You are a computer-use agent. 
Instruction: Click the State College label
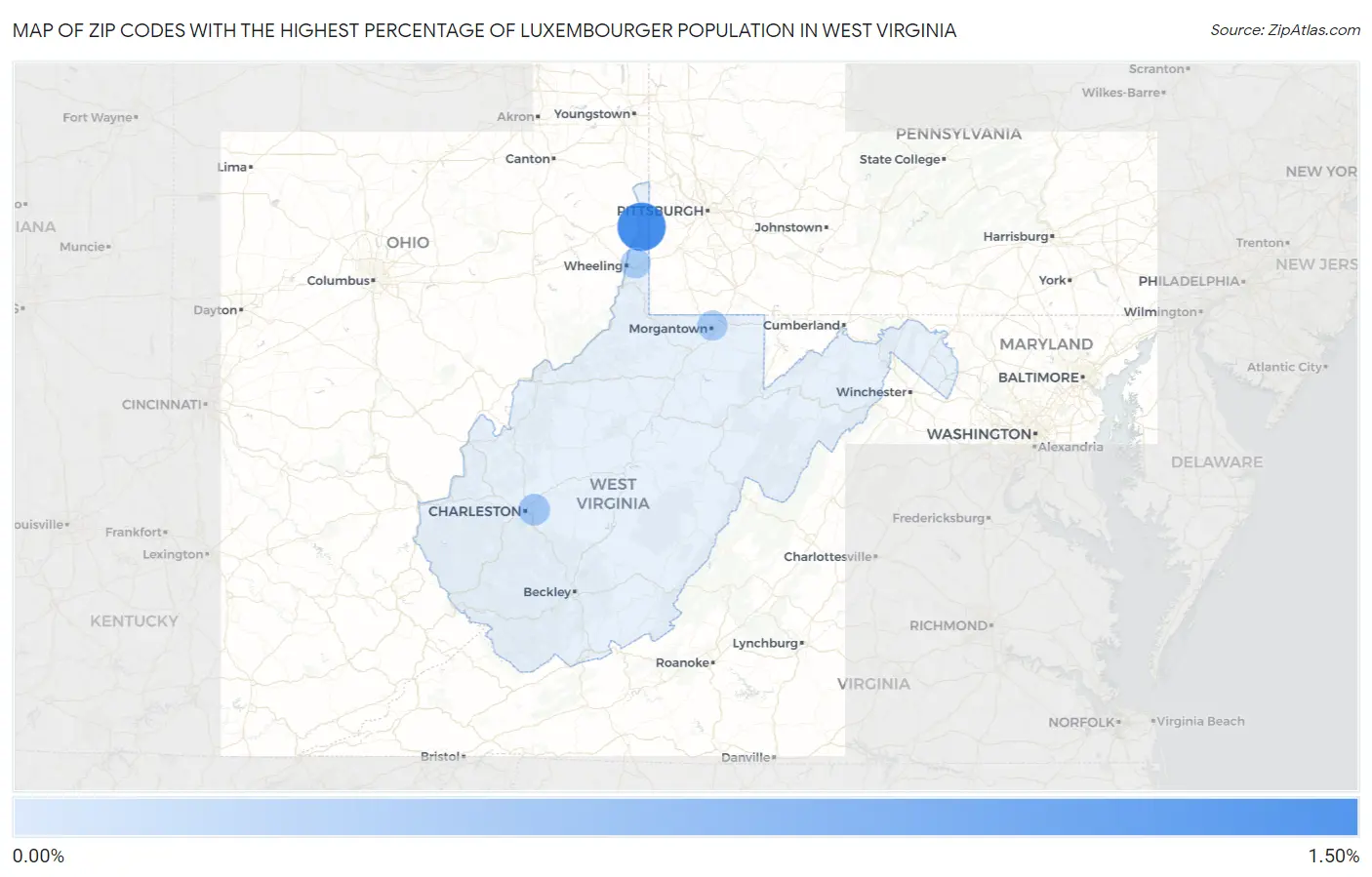(x=900, y=160)
